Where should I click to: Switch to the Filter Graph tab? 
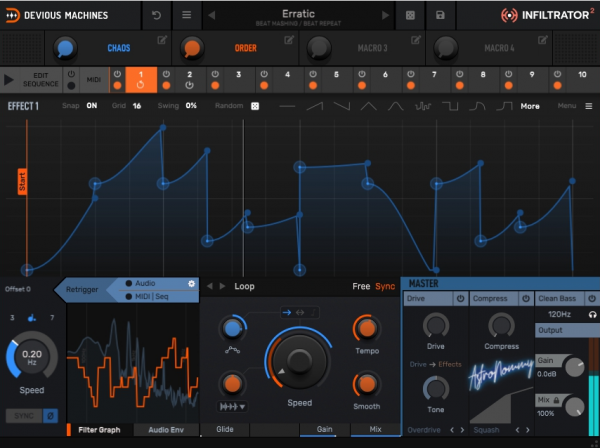point(100,429)
